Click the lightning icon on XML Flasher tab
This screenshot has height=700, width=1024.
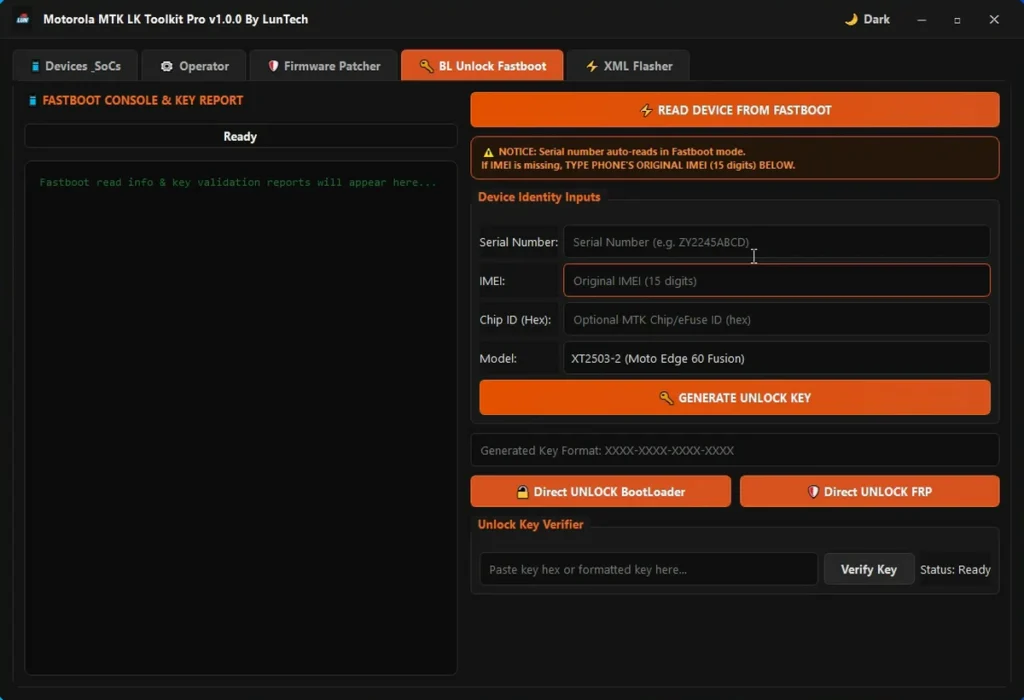(x=592, y=66)
